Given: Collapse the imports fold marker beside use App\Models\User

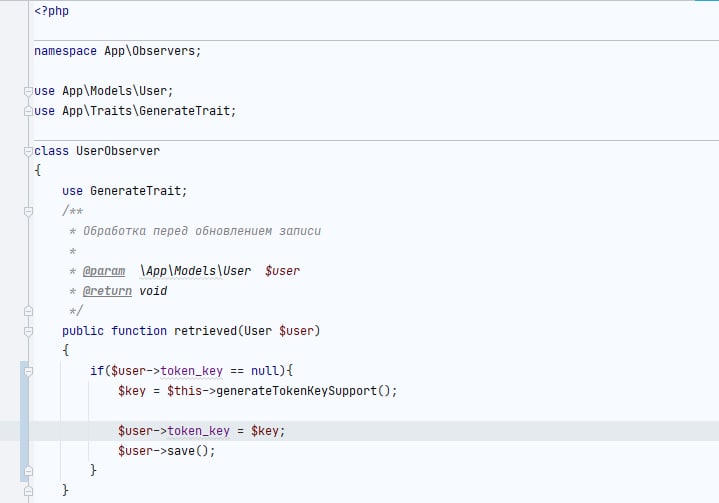Looking at the screenshot, I should (x=28, y=91).
